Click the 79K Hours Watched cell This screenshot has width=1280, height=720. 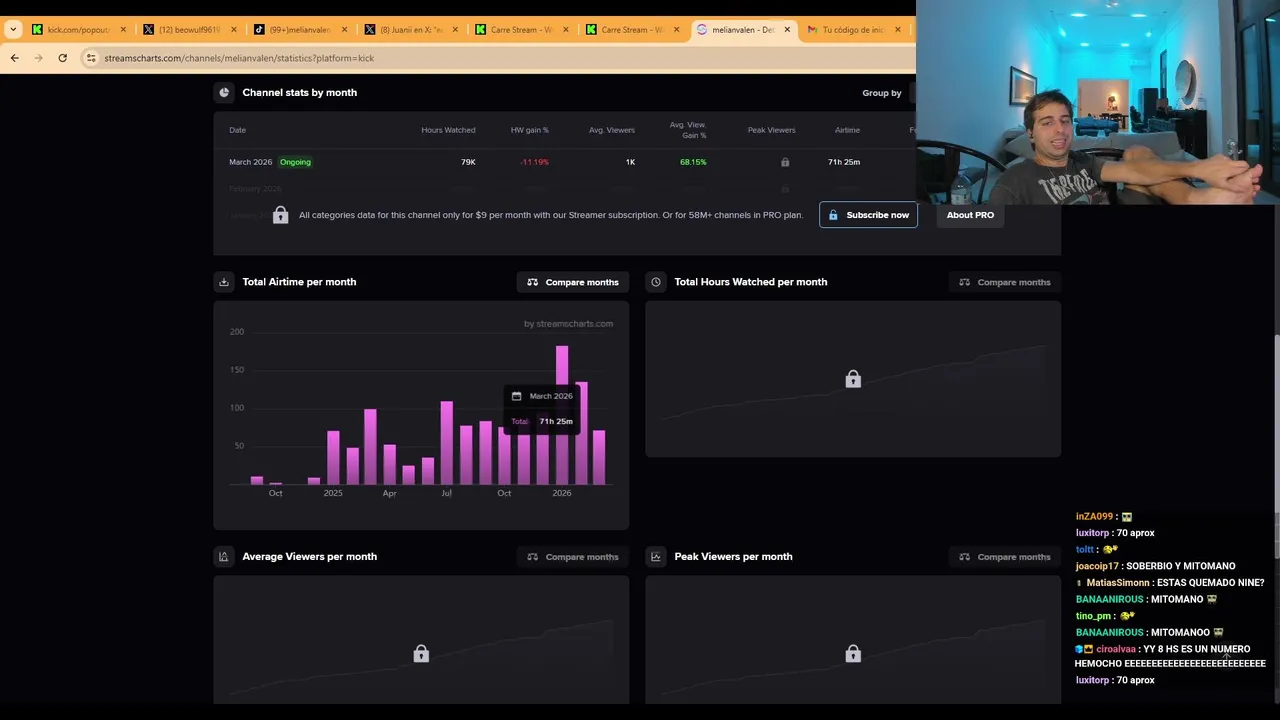coord(468,162)
